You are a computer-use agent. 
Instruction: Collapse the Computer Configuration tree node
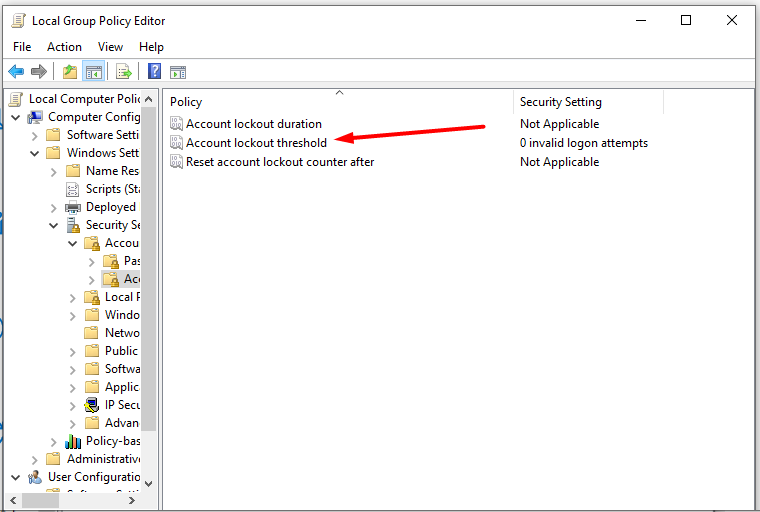coord(16,117)
